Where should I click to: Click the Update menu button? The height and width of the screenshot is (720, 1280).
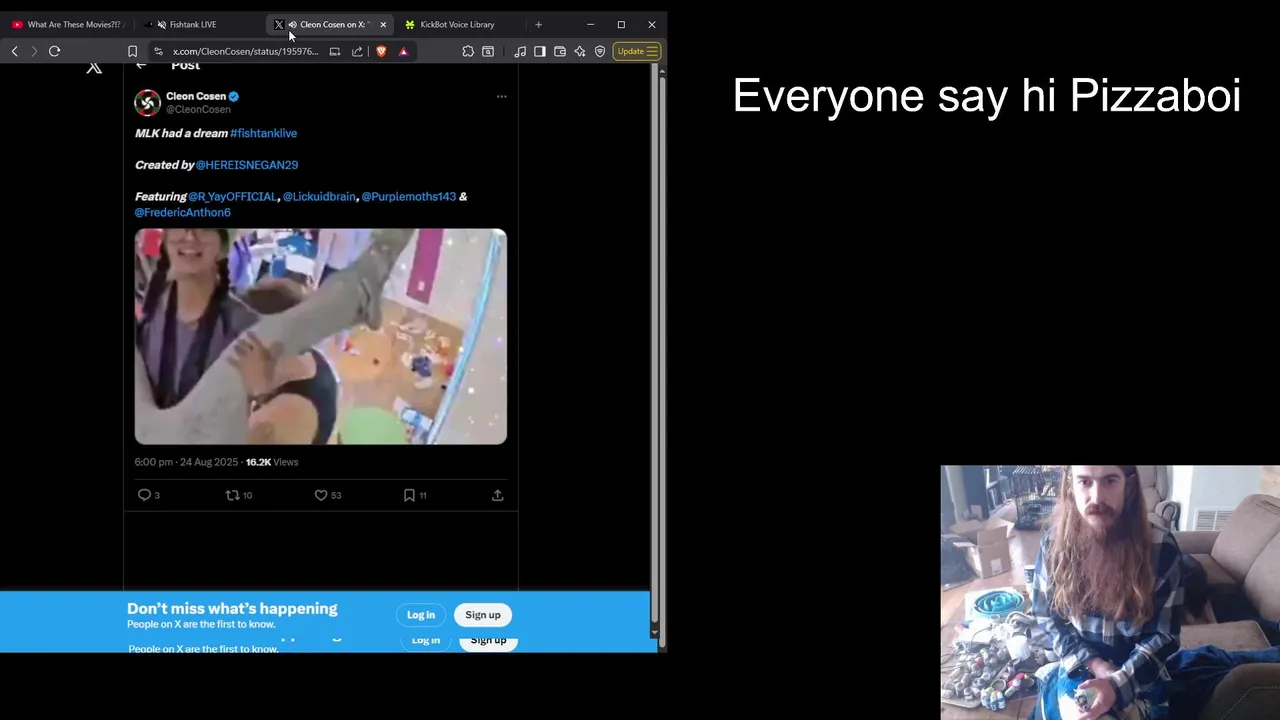pos(637,51)
